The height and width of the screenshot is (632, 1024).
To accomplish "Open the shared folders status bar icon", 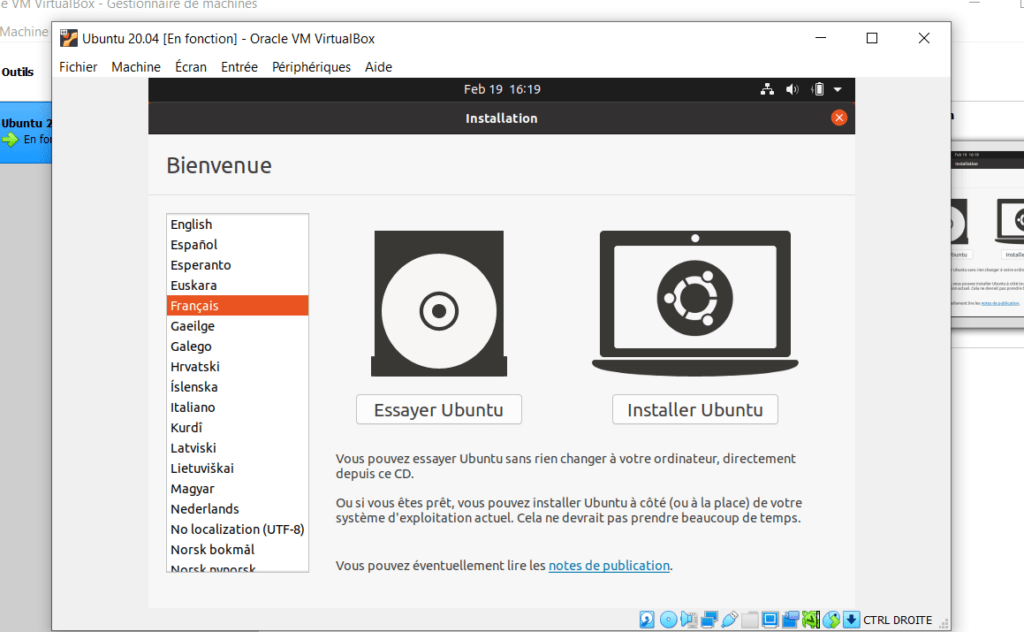I will coord(750,620).
